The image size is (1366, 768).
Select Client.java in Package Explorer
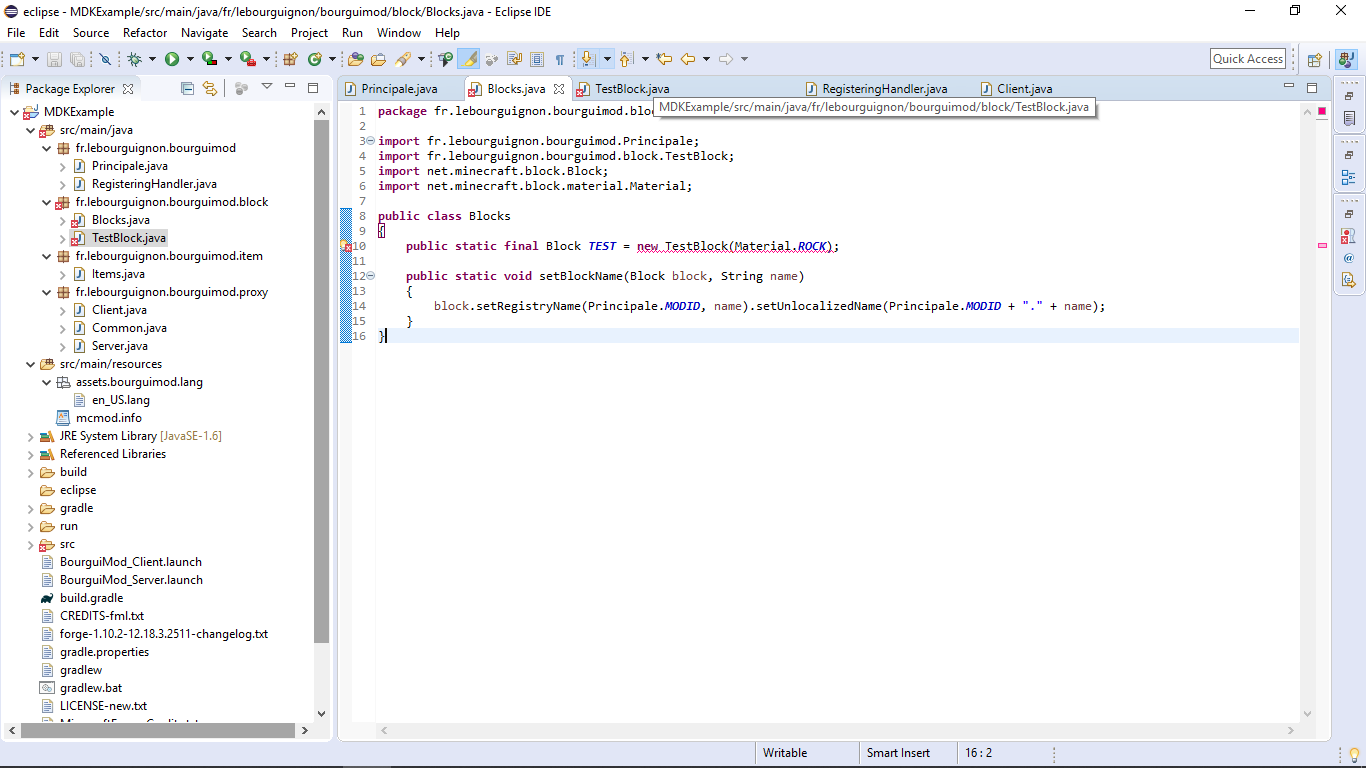click(x=119, y=310)
